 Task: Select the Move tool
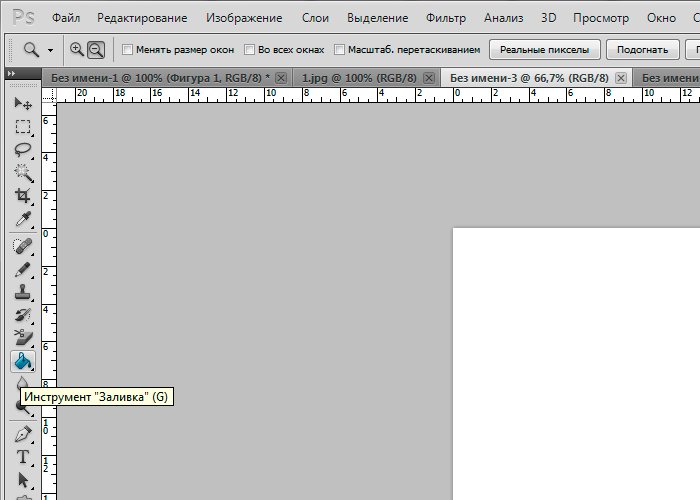[22, 104]
